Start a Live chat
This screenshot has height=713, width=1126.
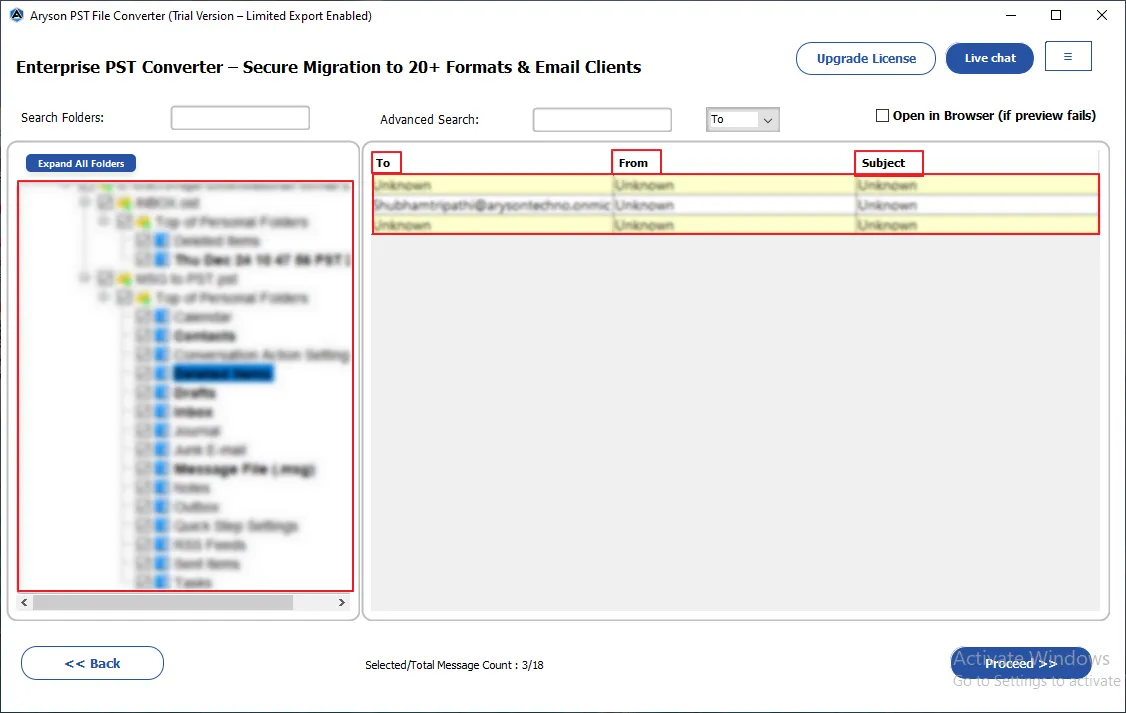(990, 58)
